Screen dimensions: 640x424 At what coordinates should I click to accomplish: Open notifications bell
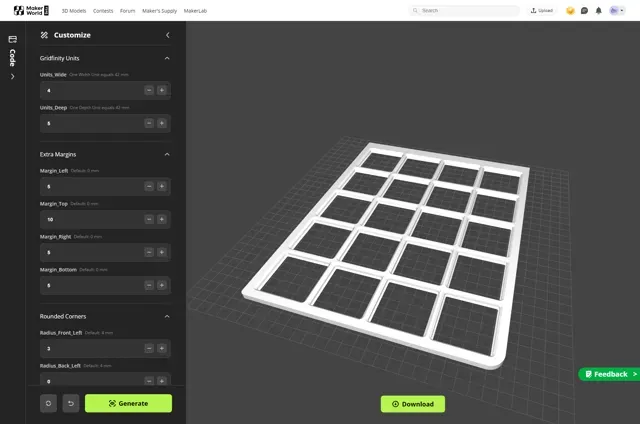click(598, 11)
